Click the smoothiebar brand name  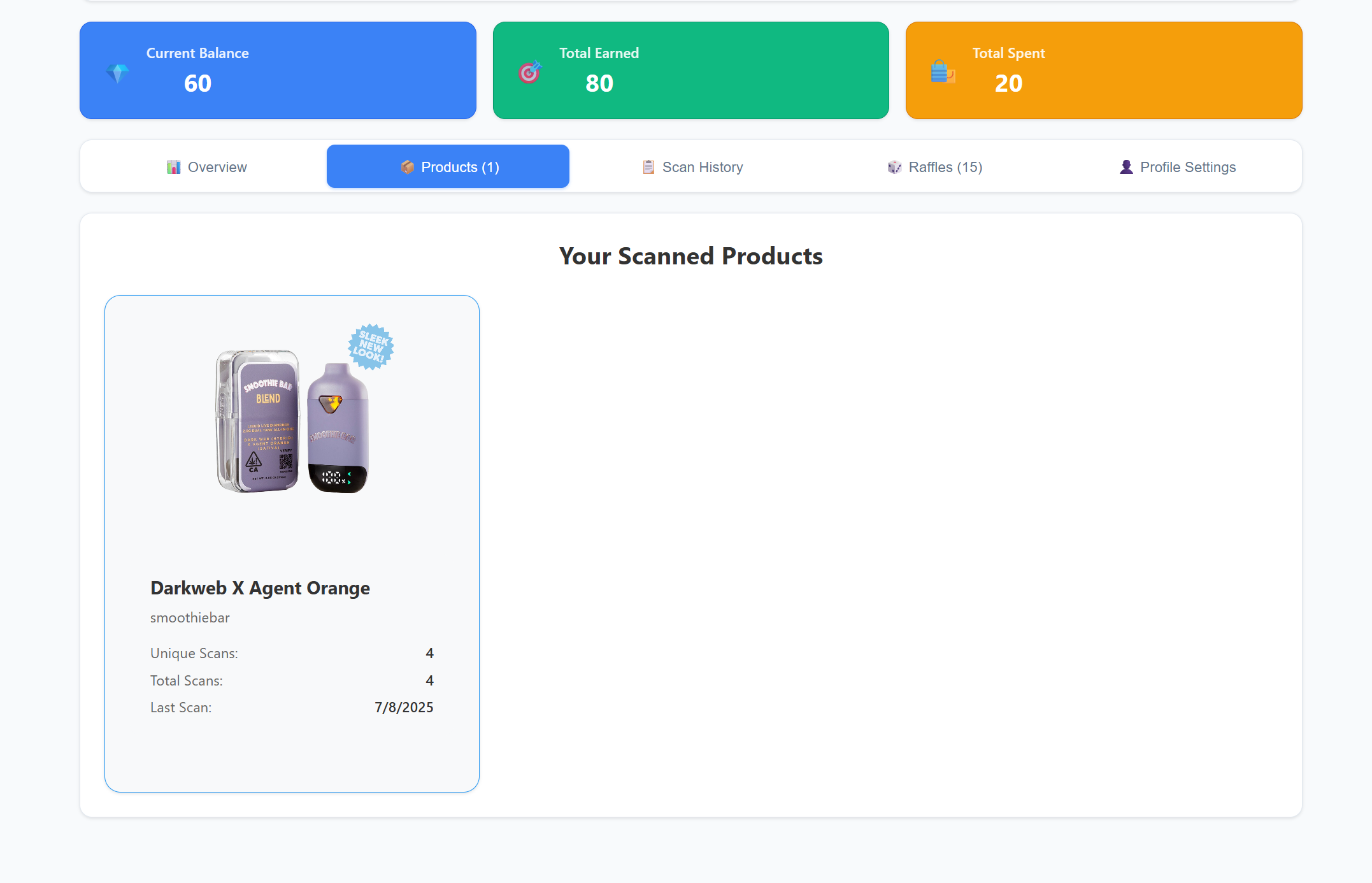click(190, 617)
